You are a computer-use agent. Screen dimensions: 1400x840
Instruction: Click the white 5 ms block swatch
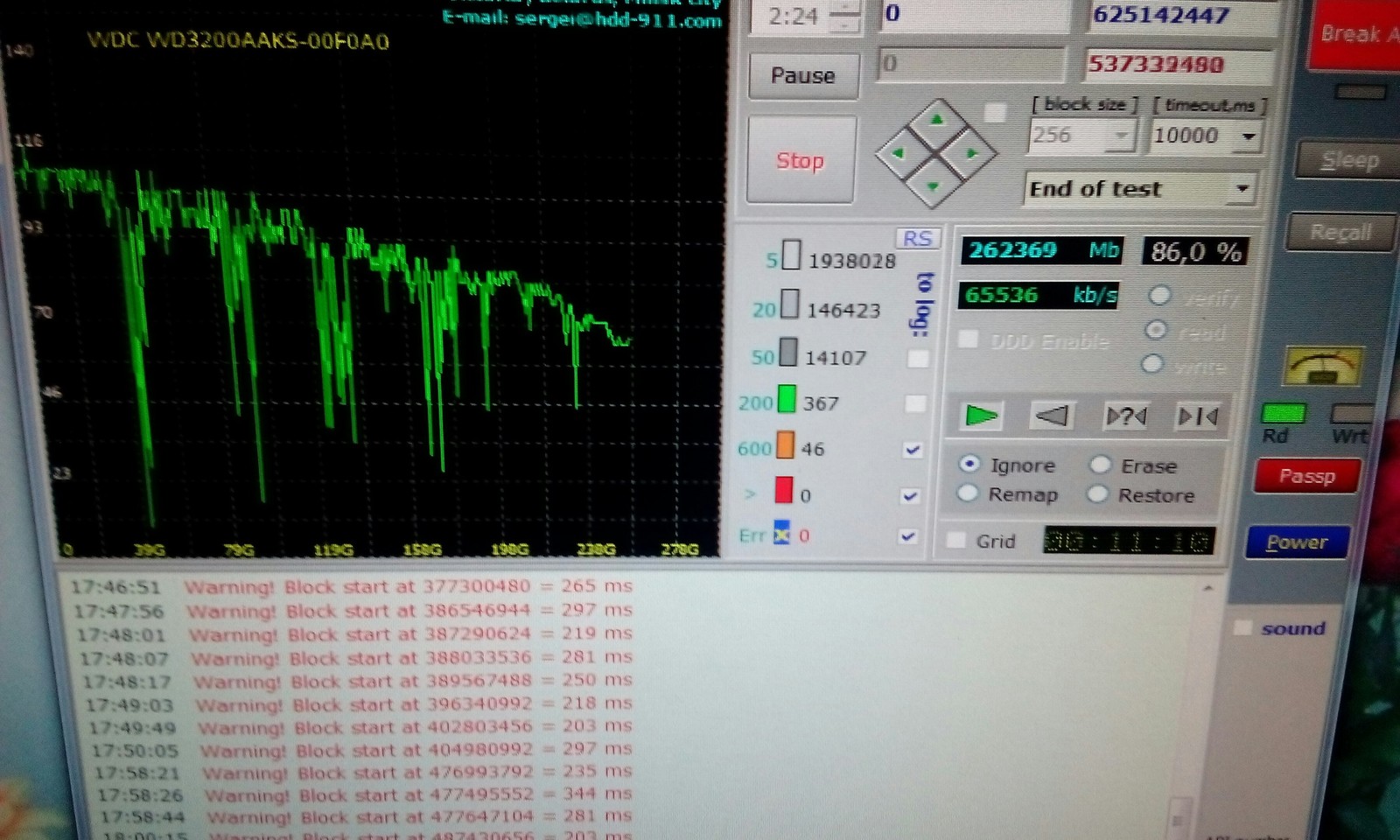pos(791,255)
